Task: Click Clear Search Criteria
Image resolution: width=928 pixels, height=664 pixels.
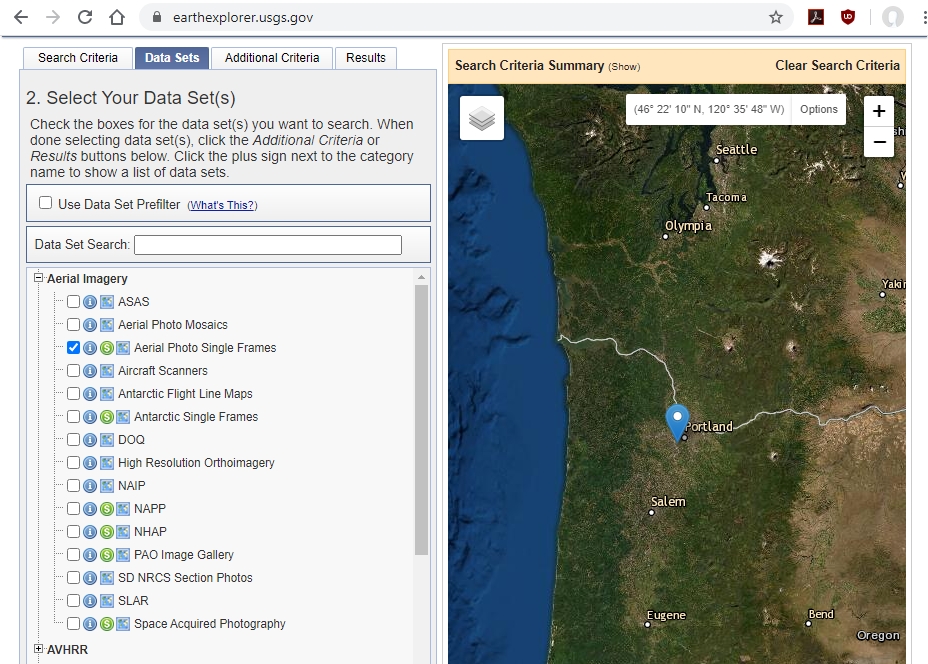Action: [837, 66]
